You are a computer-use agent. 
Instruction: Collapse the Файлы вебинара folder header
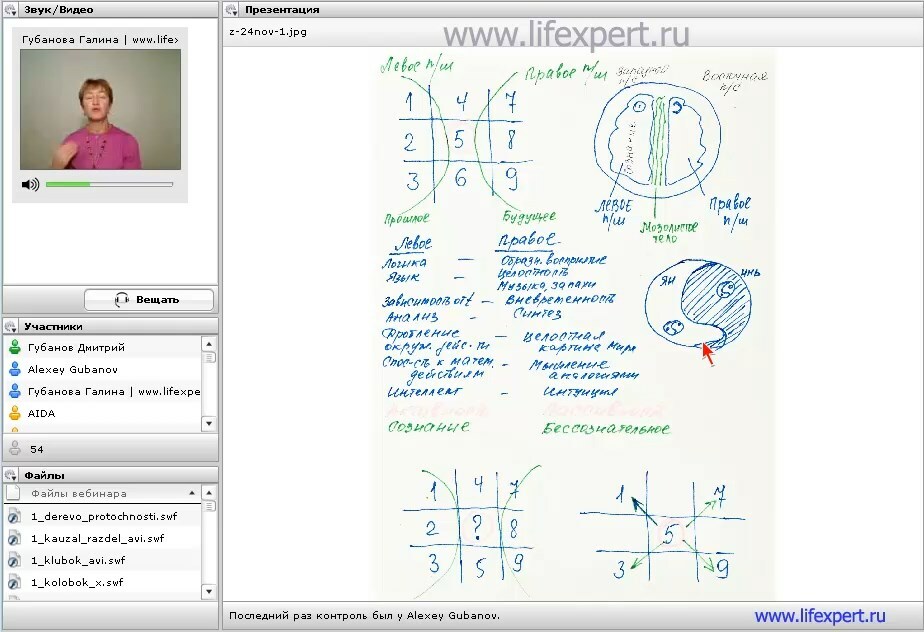(192, 493)
